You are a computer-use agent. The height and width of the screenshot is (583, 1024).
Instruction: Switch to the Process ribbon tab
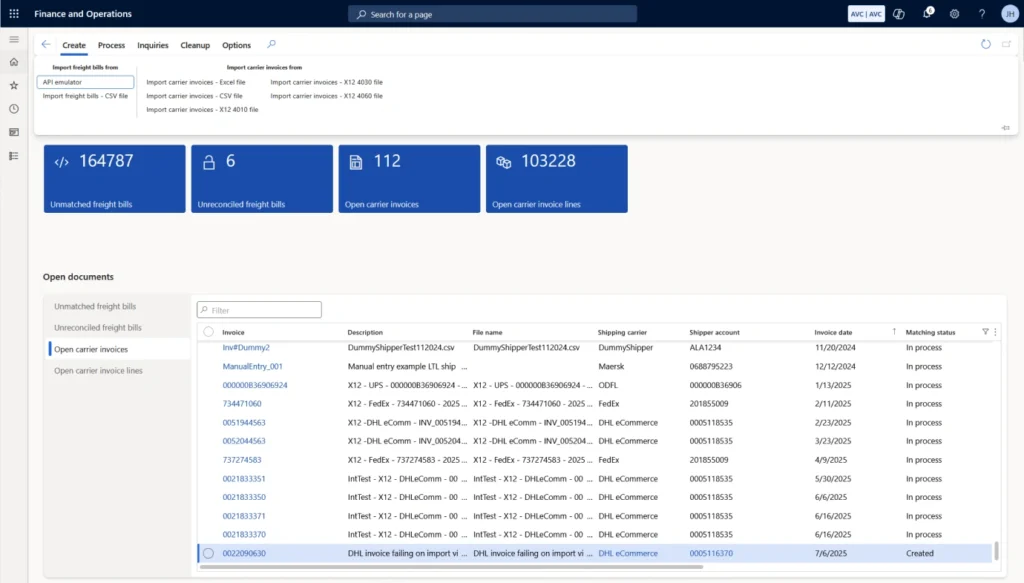click(x=111, y=45)
